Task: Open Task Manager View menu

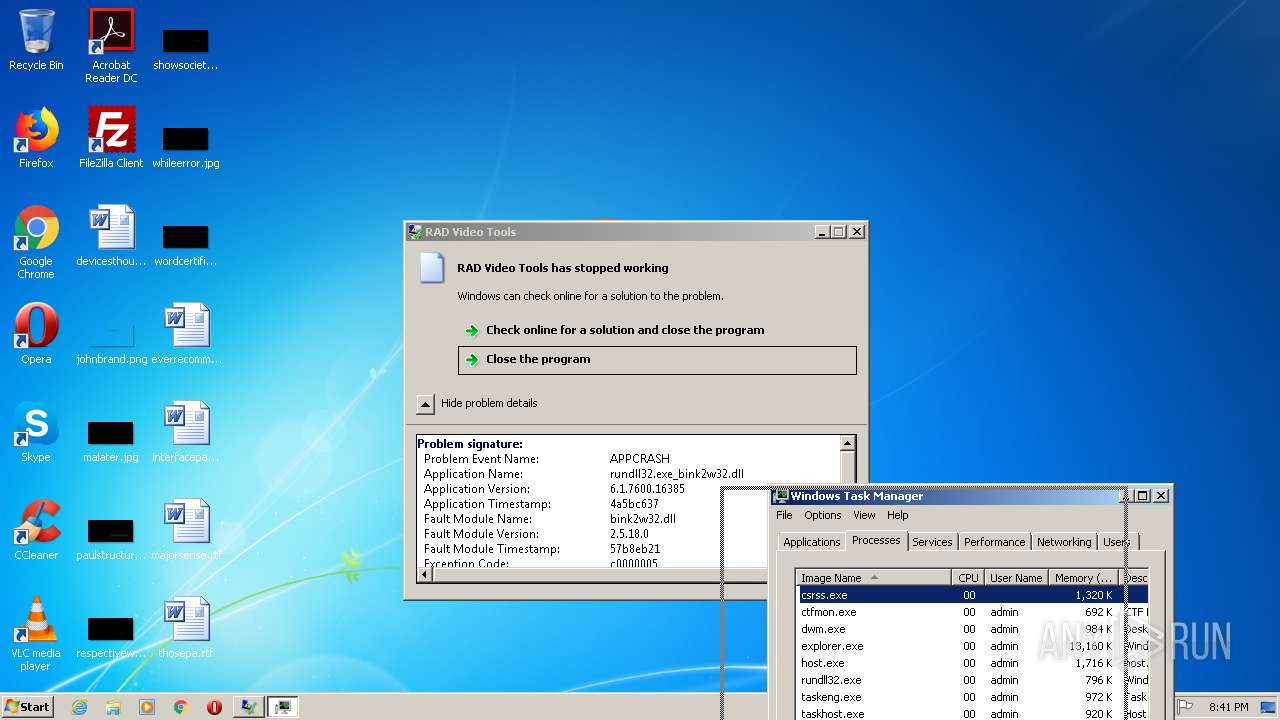Action: [864, 515]
